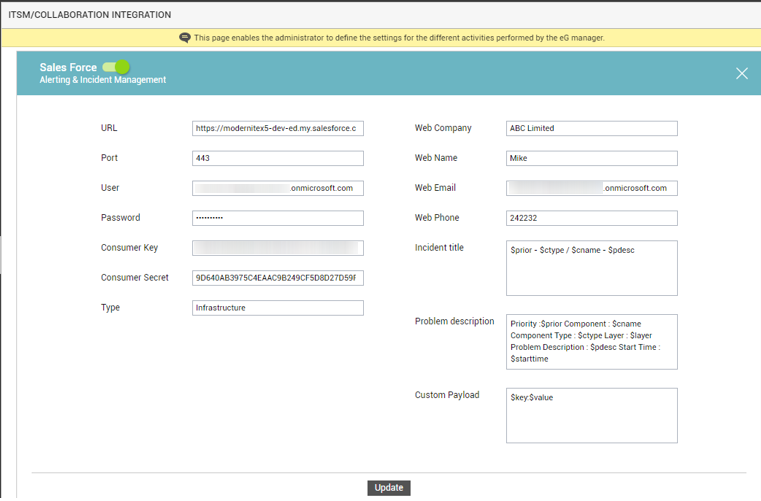The width and height of the screenshot is (761, 501).
Task: Click the Web Company label
Action: (x=443, y=128)
